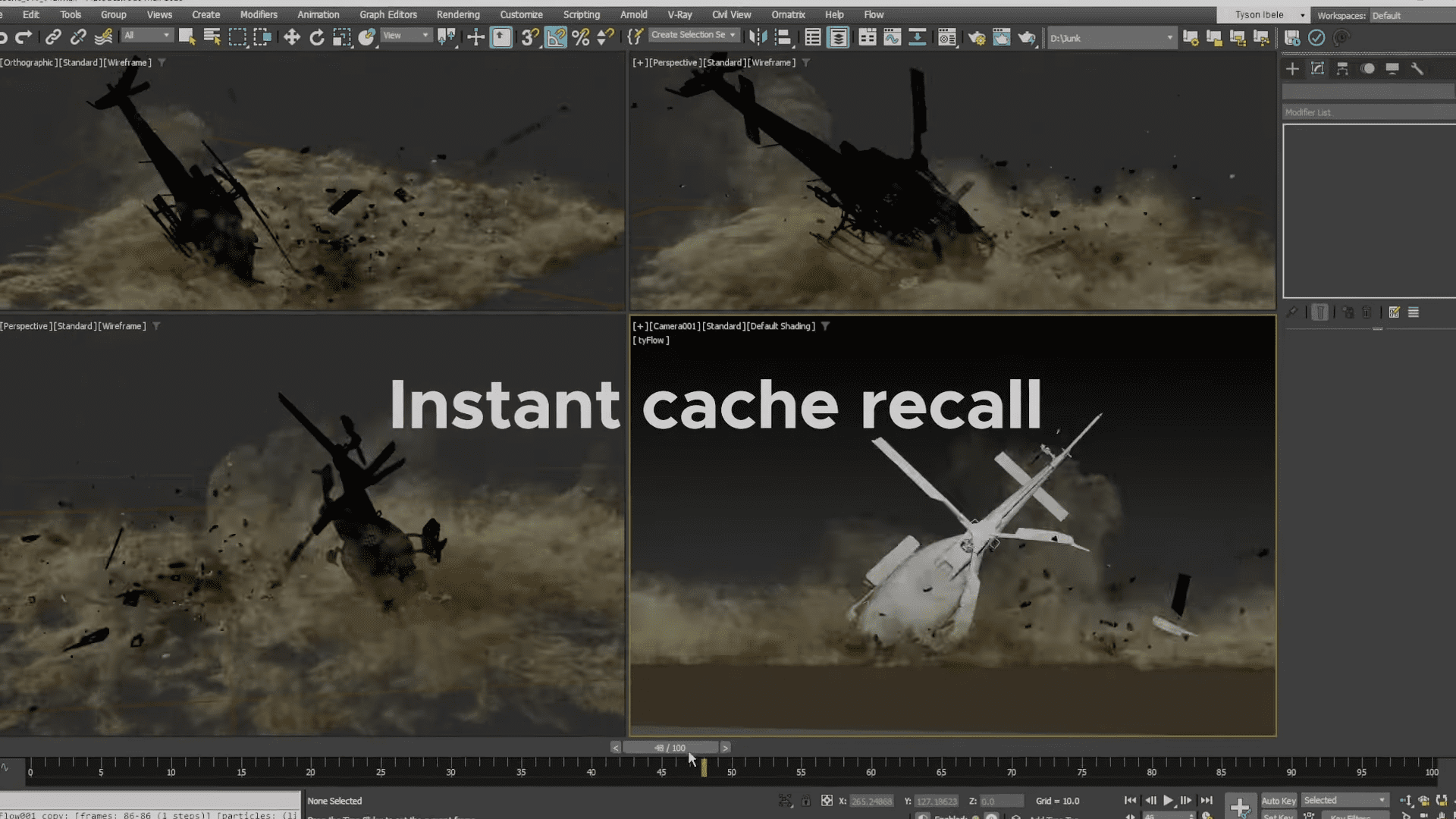
Task: Open the Curve Editor
Action: (x=892, y=36)
